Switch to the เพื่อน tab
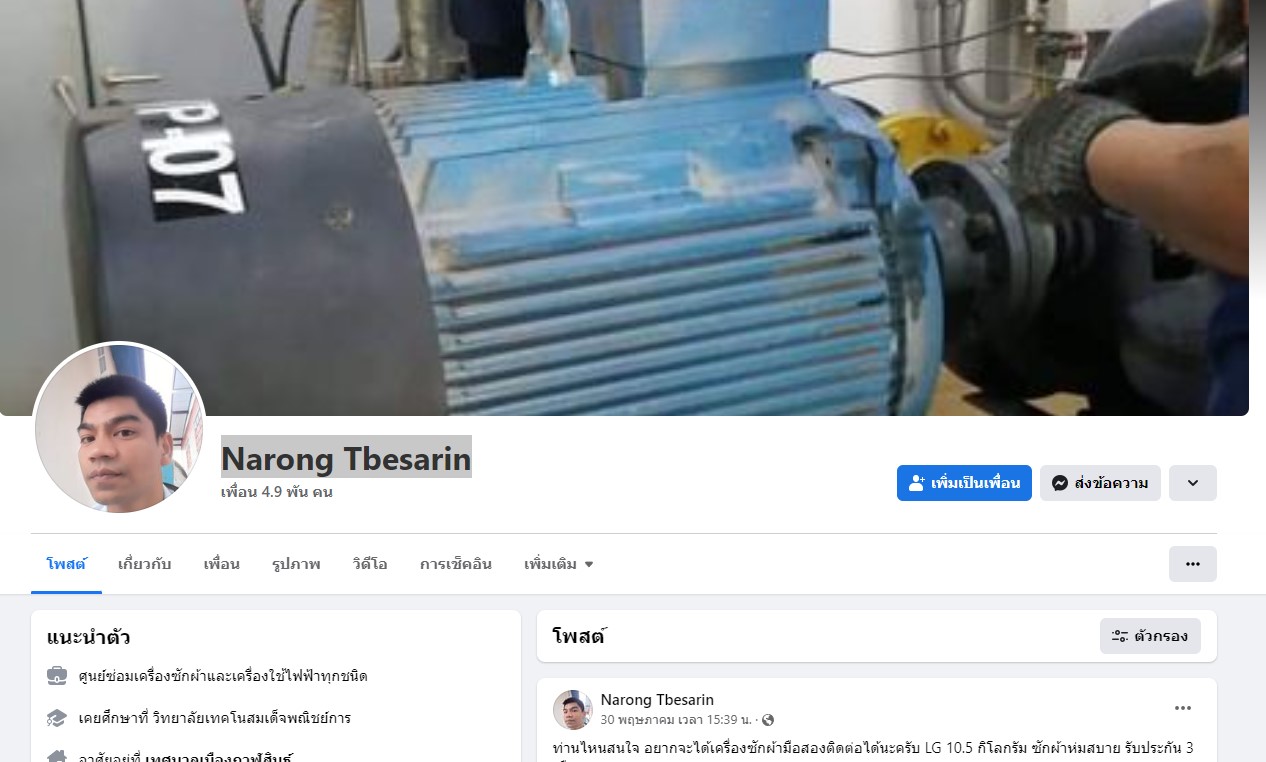Viewport: 1266px width, 762px height. point(221,564)
